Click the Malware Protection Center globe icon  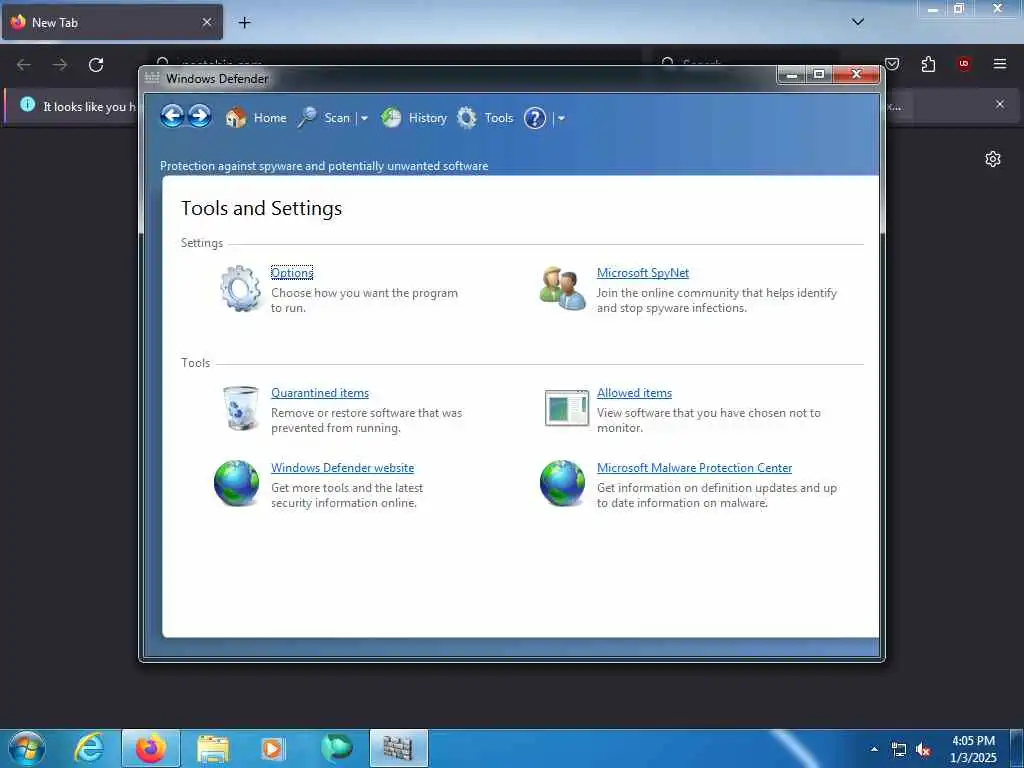[x=562, y=483]
